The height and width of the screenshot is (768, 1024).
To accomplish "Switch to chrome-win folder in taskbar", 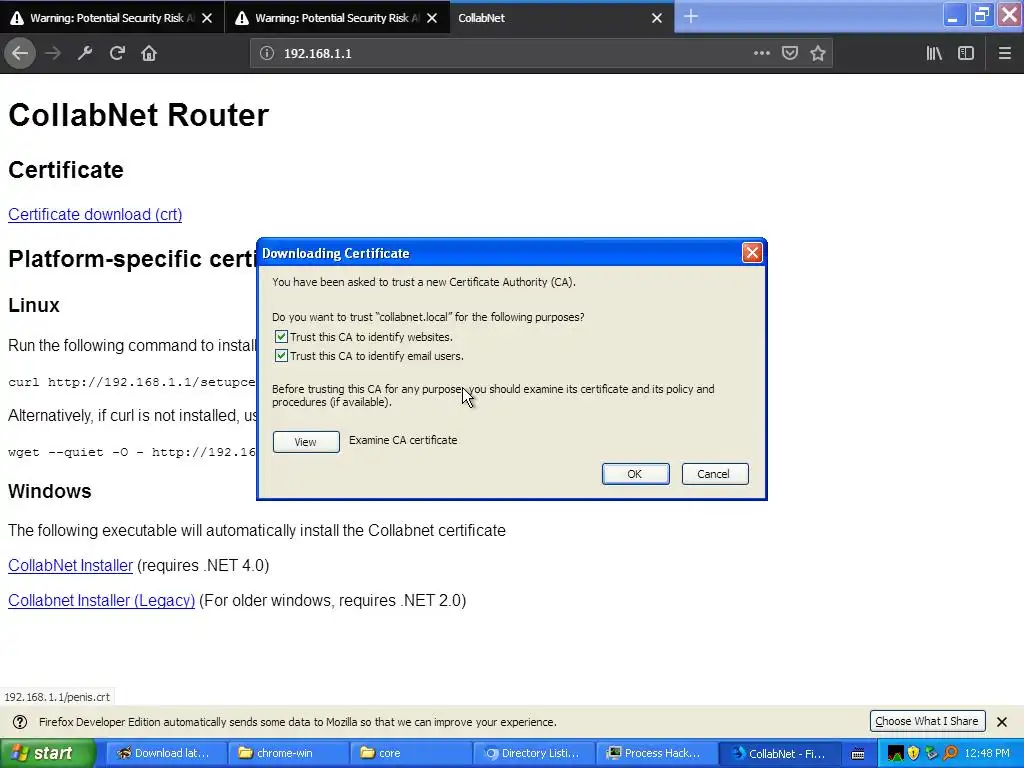I will click(x=288, y=753).
